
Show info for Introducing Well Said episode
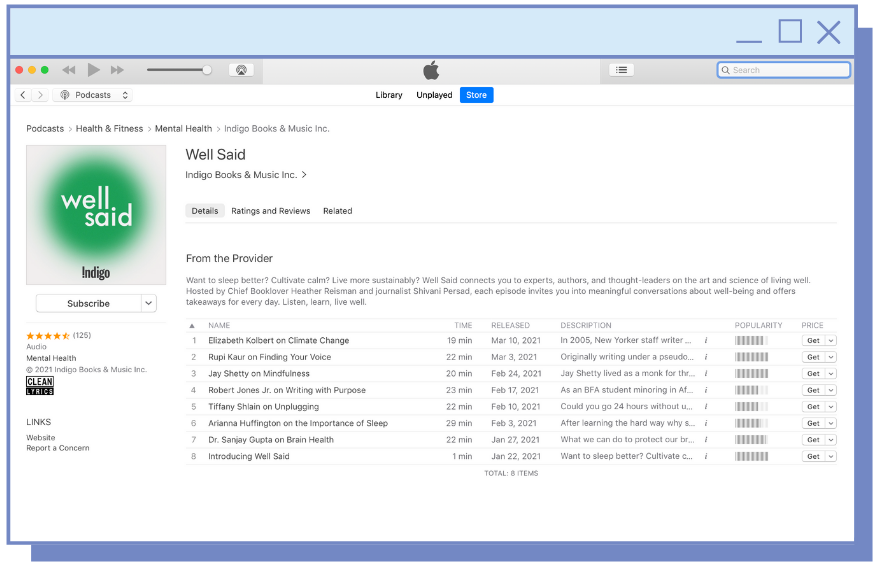click(x=706, y=456)
